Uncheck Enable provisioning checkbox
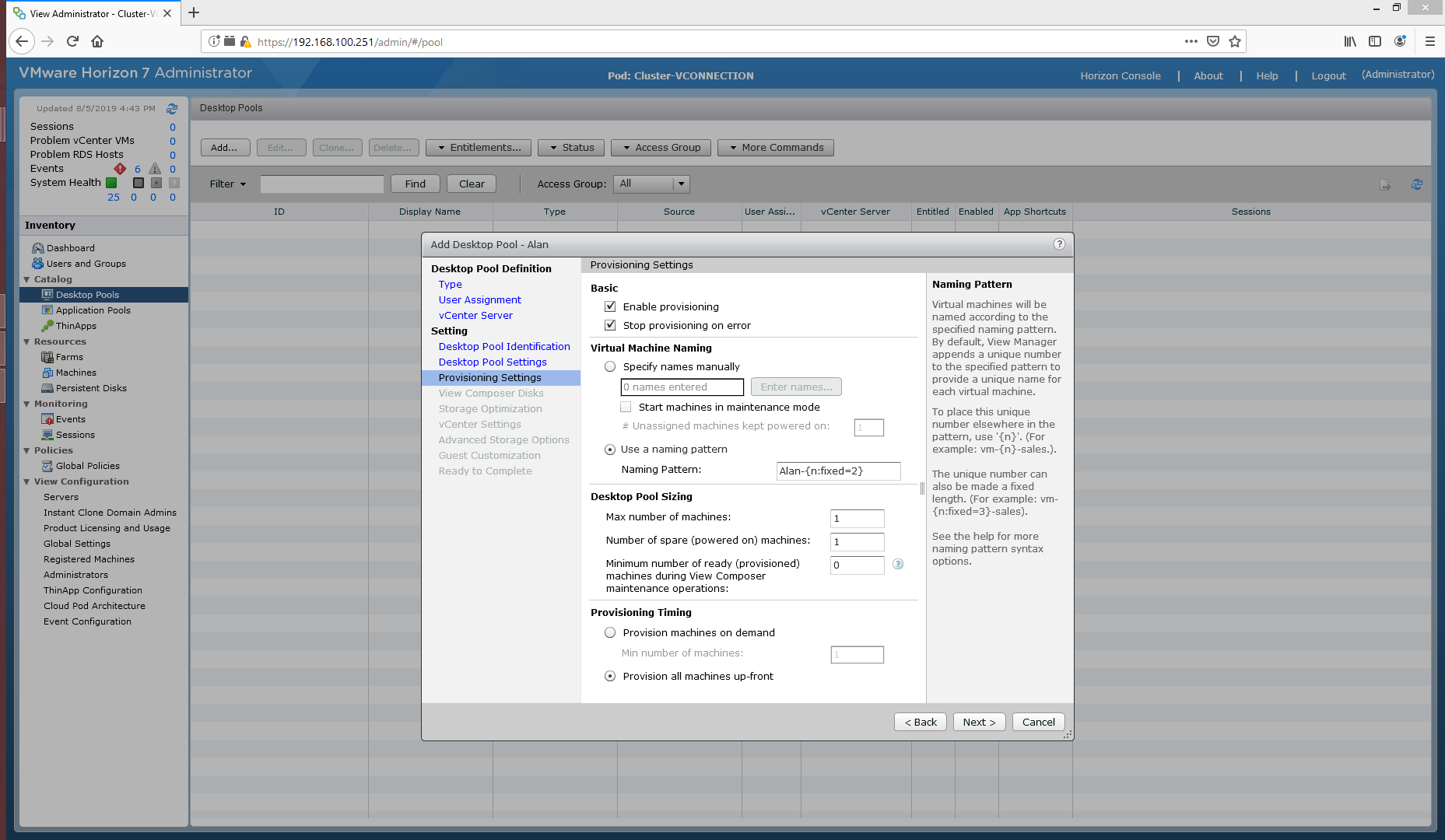Viewport: 1445px width, 840px height. (x=610, y=306)
